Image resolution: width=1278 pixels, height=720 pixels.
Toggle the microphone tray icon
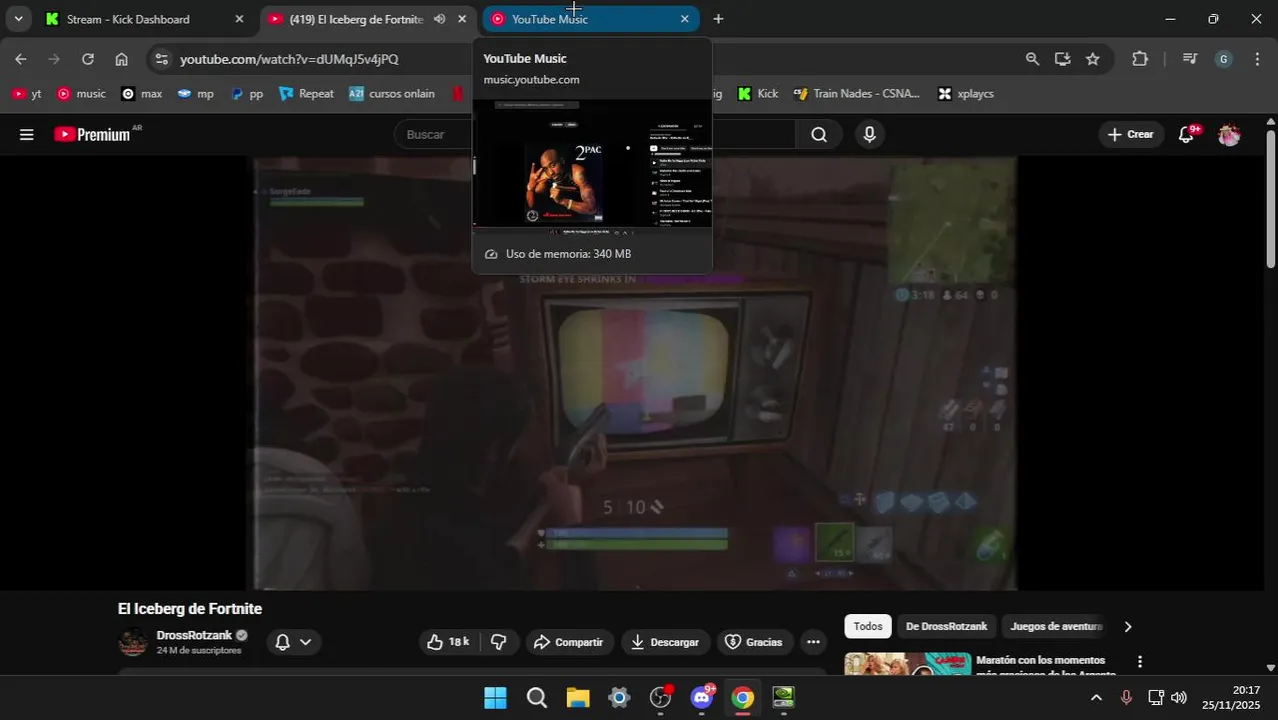point(1126,697)
